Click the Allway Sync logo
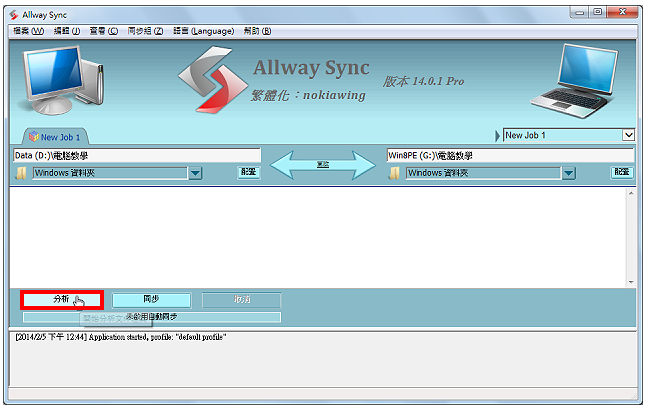The width and height of the screenshot is (653, 408). tap(213, 80)
